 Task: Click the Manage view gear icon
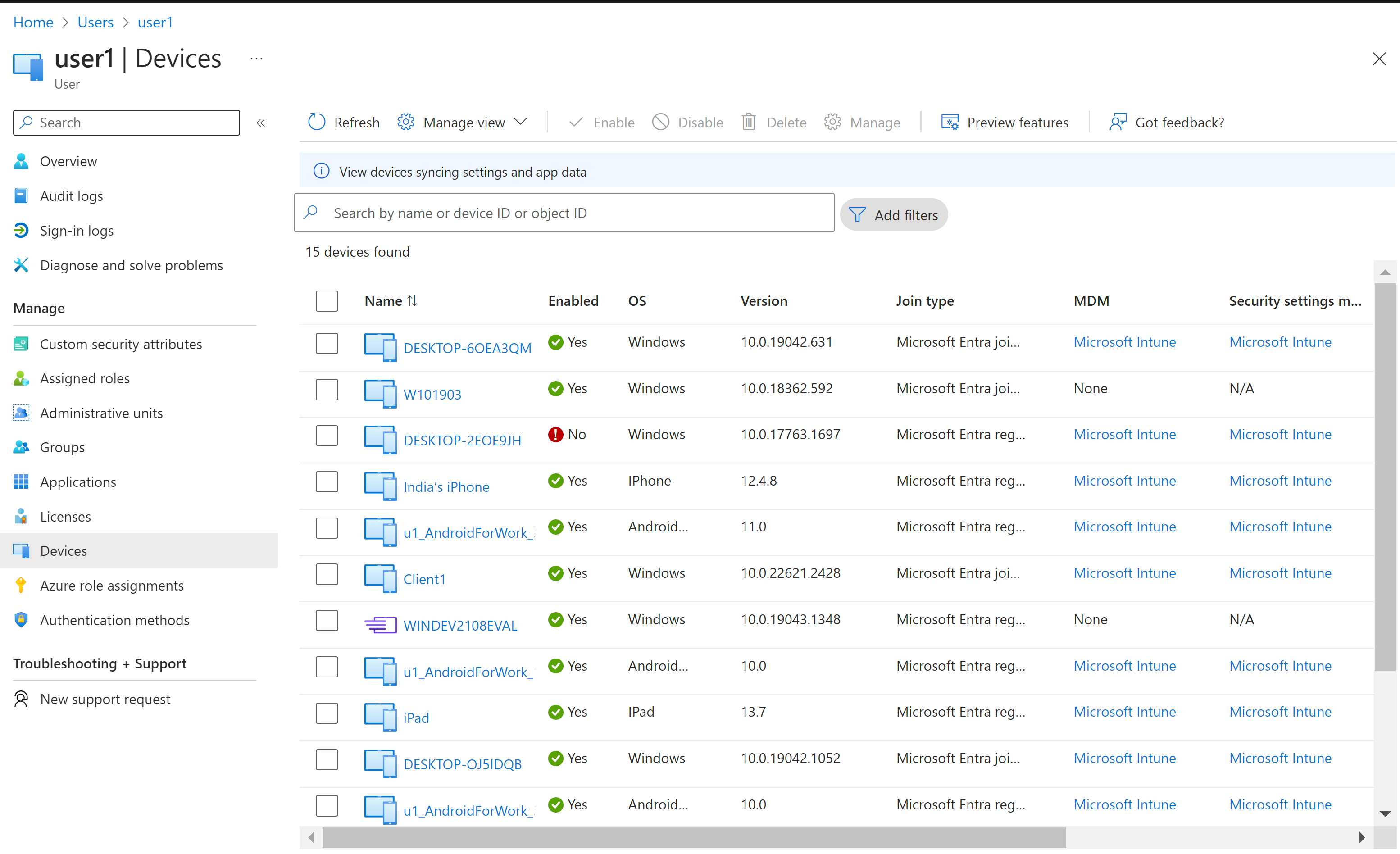[406, 122]
